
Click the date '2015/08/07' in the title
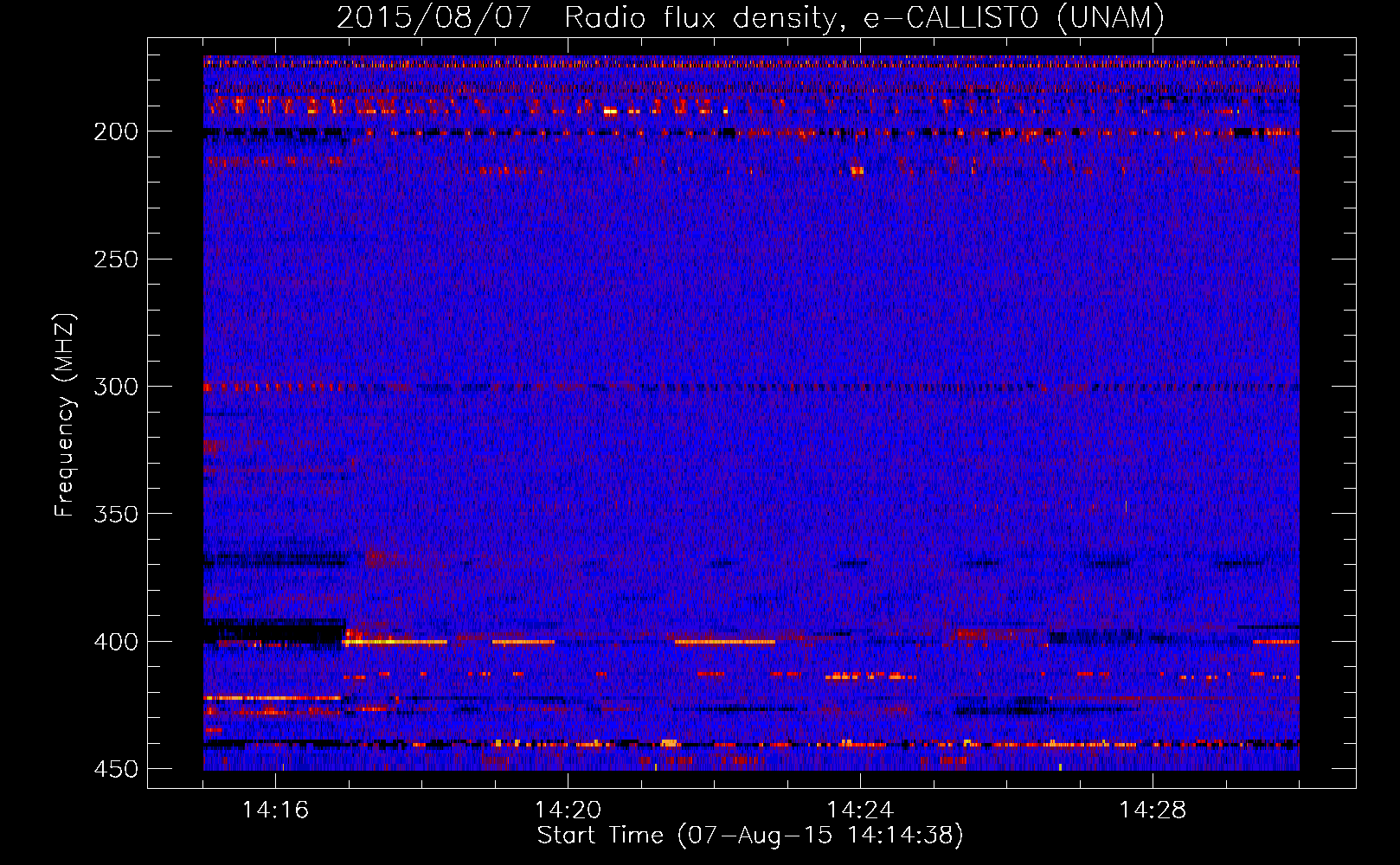pyautogui.click(x=433, y=18)
